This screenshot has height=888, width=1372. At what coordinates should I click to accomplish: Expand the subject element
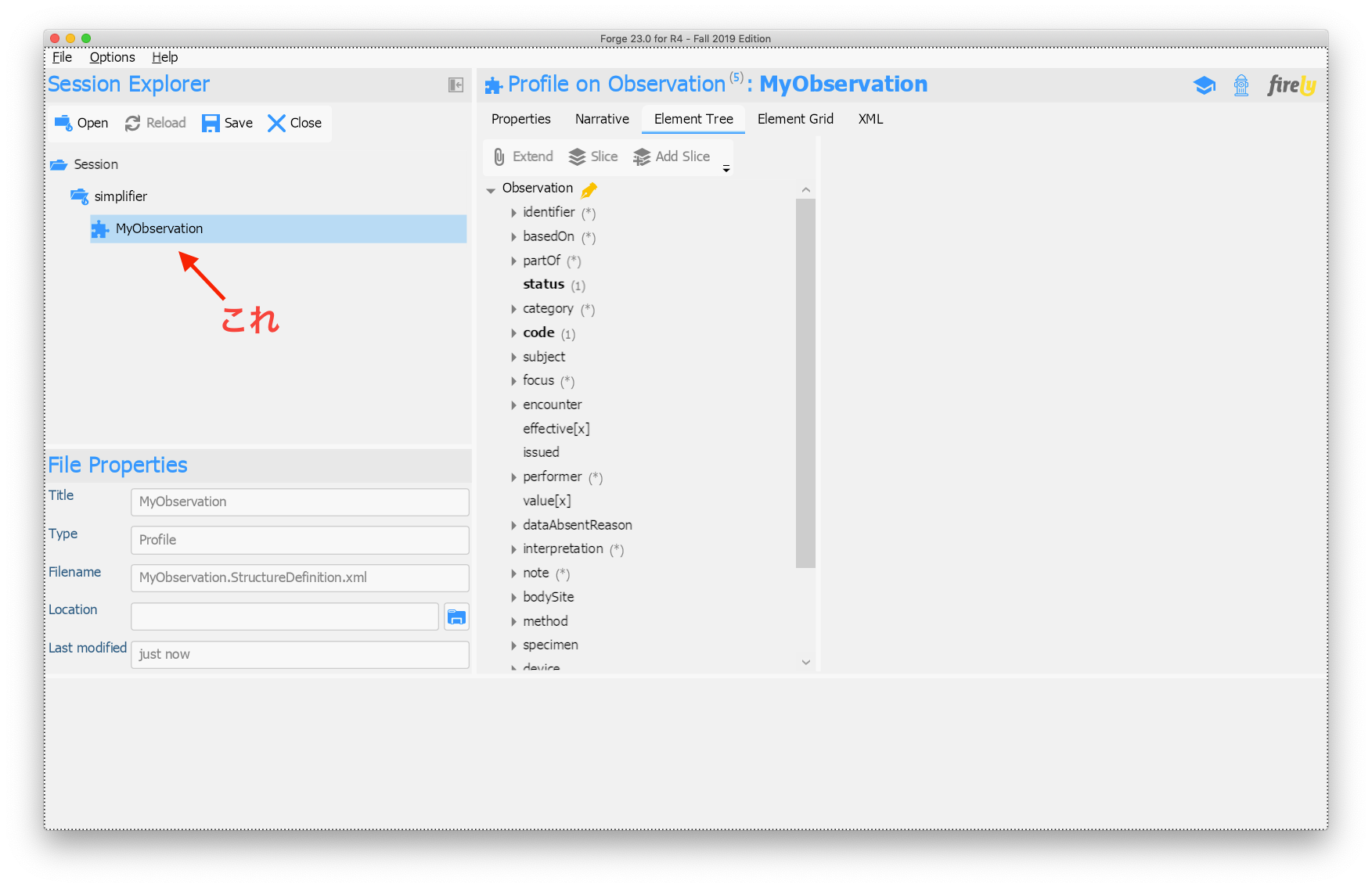point(513,358)
